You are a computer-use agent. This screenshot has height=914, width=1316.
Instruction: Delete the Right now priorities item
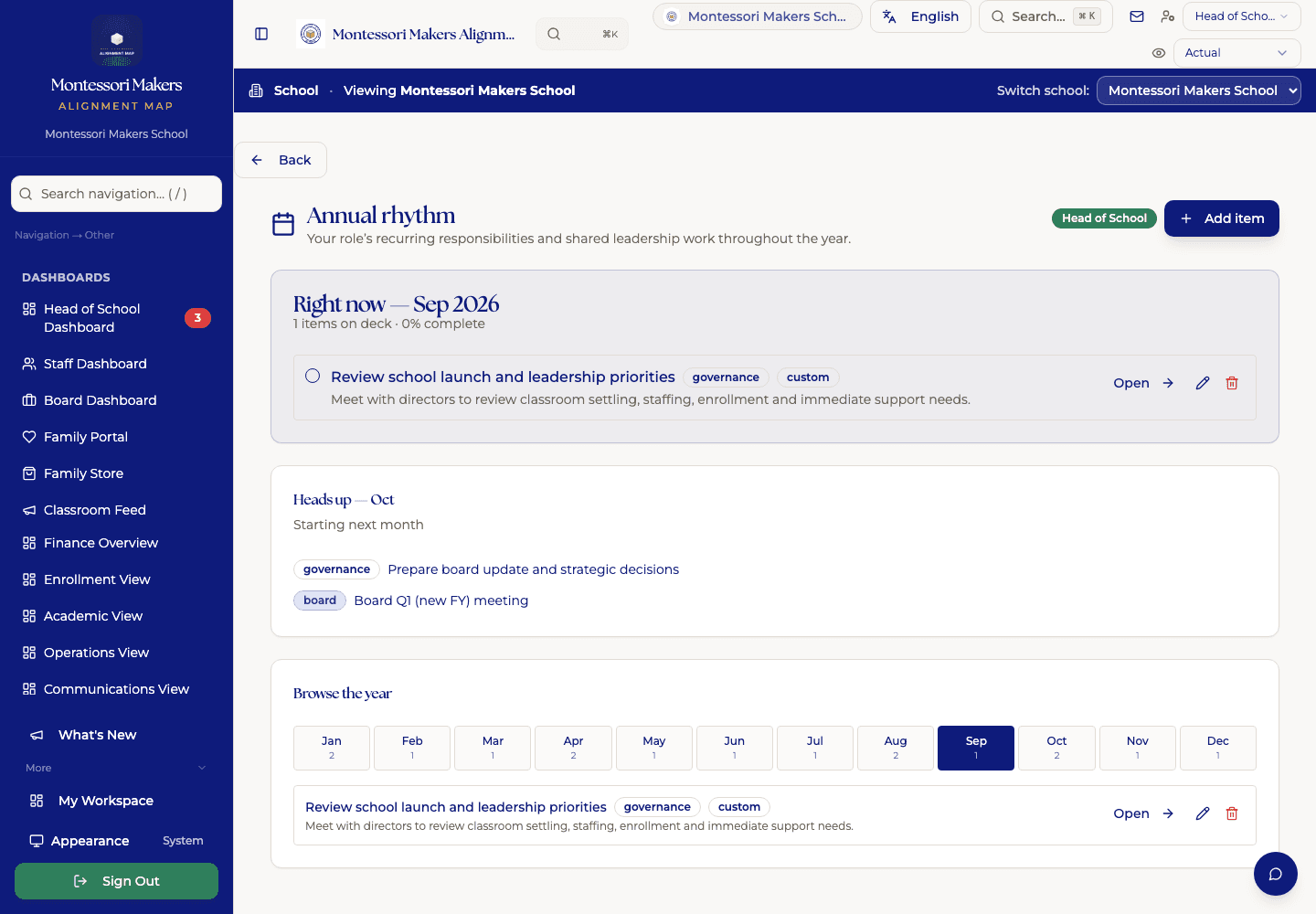1232,383
